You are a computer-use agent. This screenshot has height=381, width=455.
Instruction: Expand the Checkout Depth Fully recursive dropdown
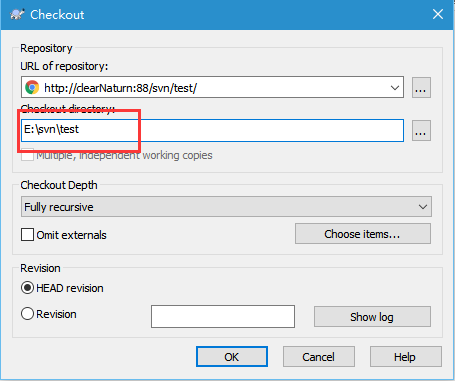[226, 207]
